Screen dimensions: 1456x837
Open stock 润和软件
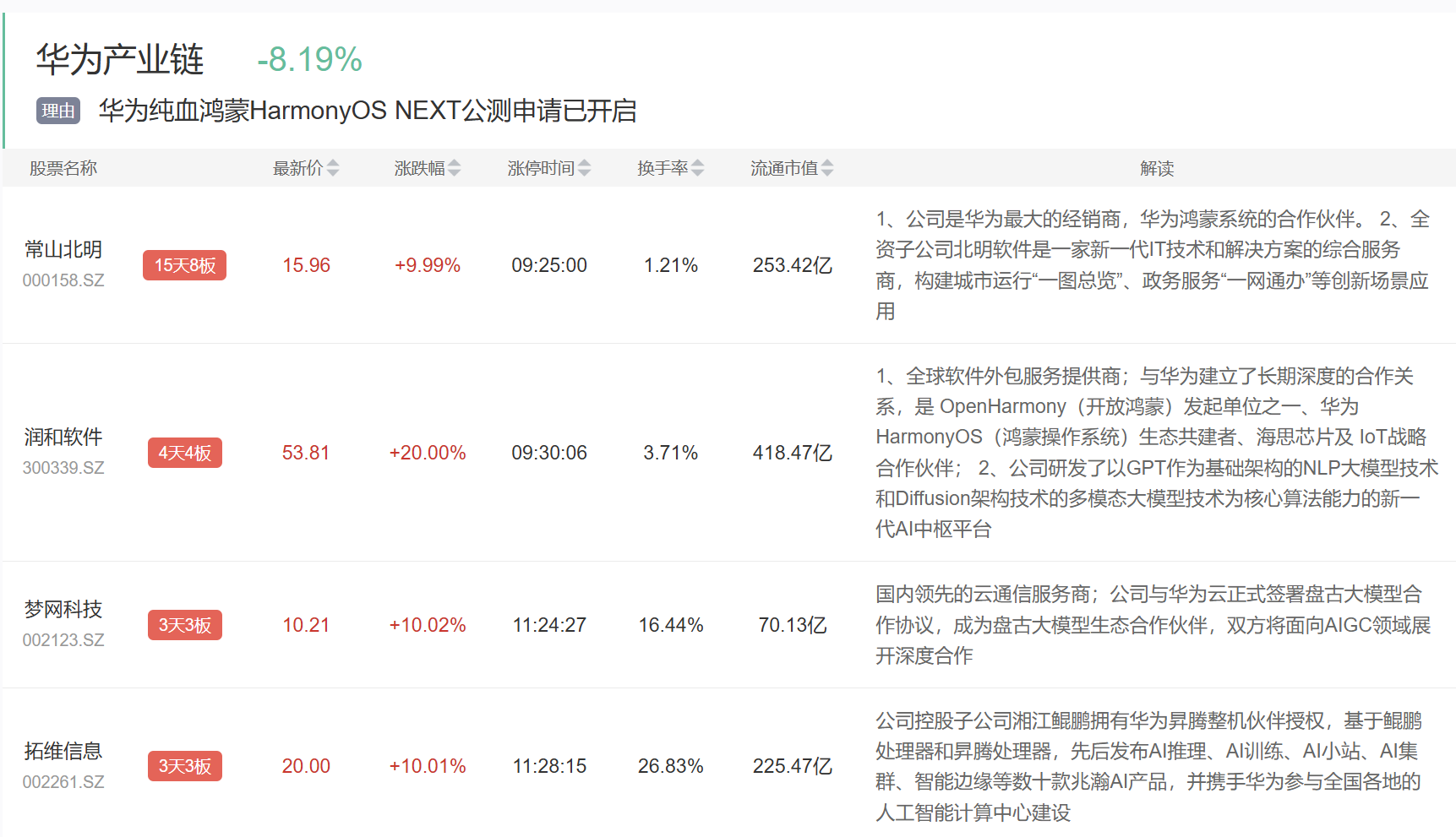(63, 437)
